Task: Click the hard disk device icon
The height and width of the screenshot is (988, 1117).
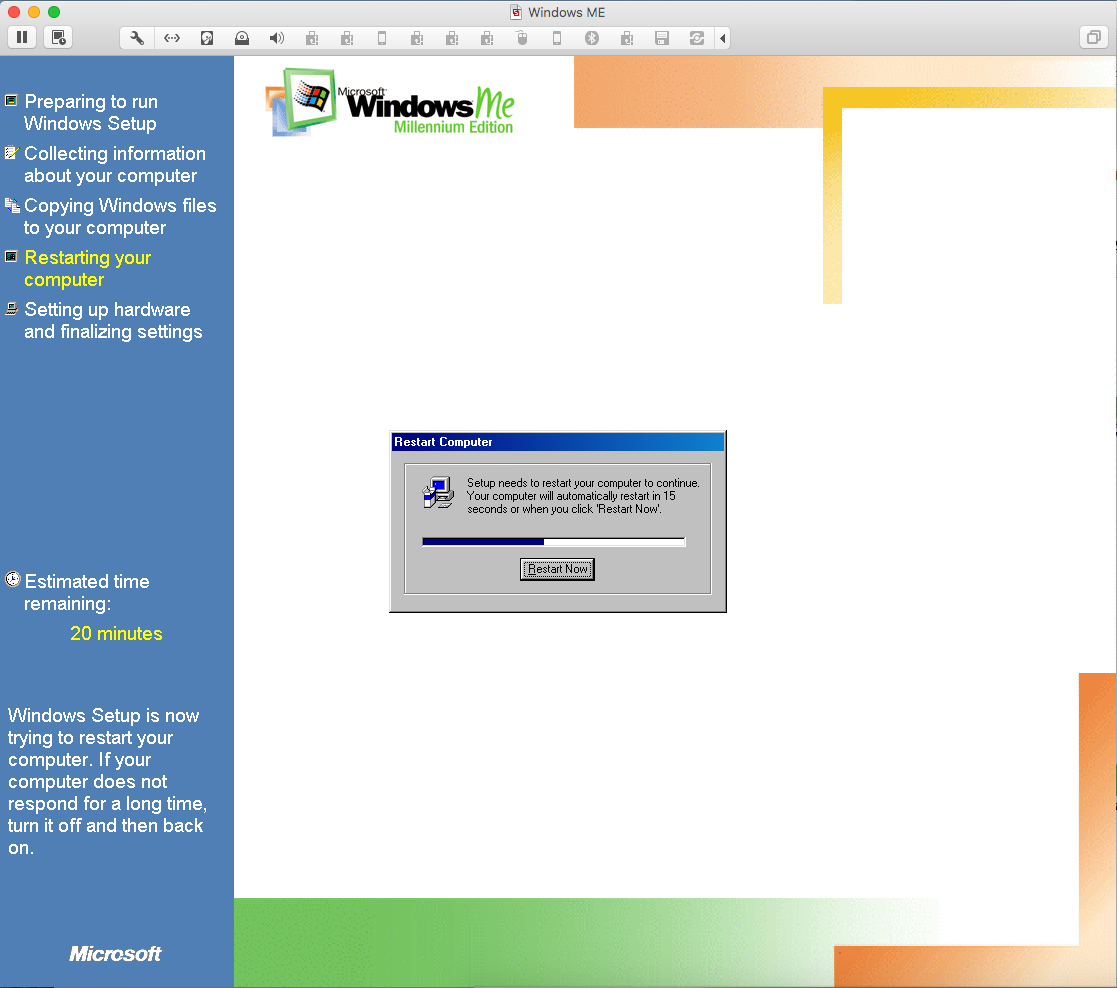Action: click(x=207, y=38)
